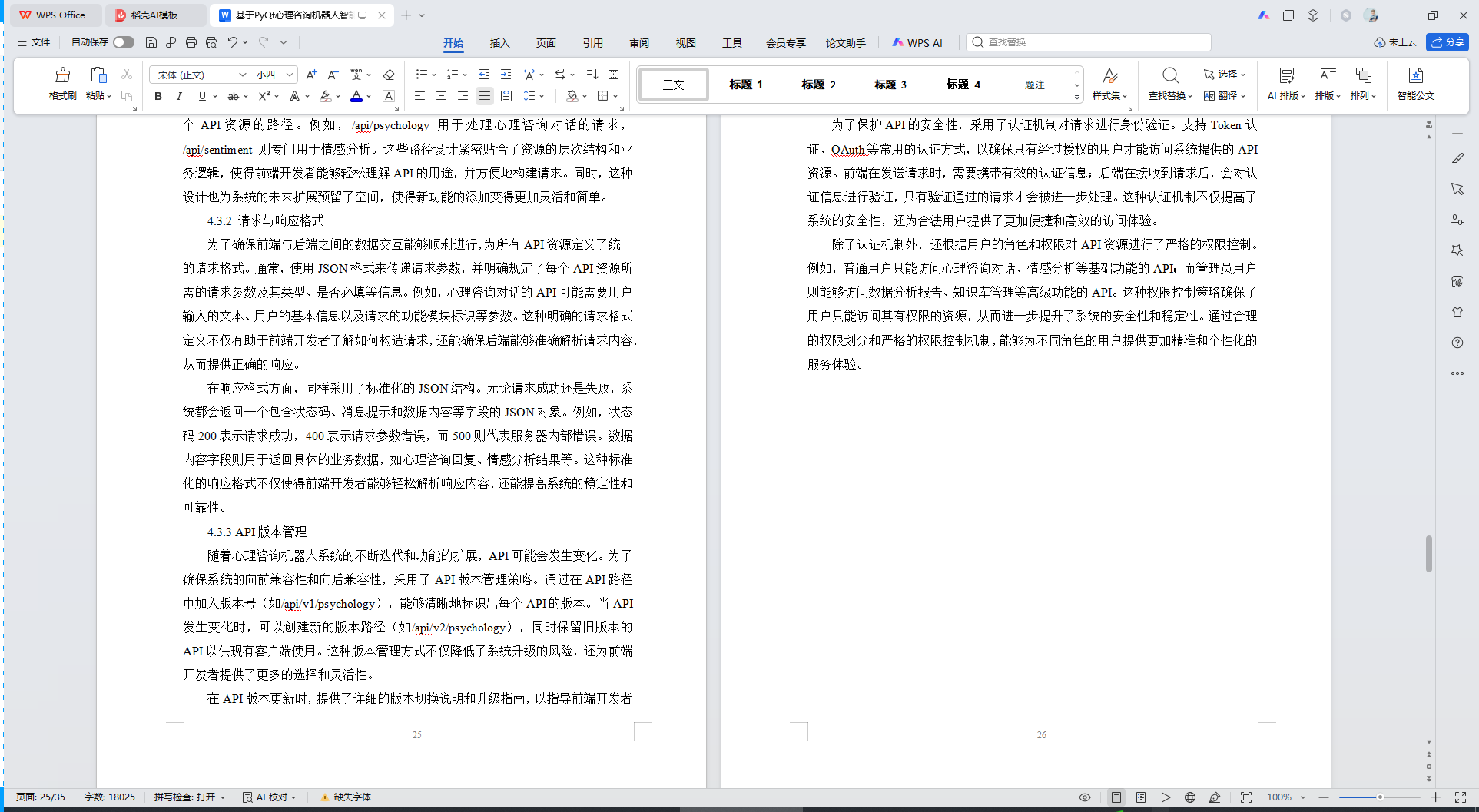The height and width of the screenshot is (812, 1479).
Task: Click the Decrease indent icon
Action: 484,75
